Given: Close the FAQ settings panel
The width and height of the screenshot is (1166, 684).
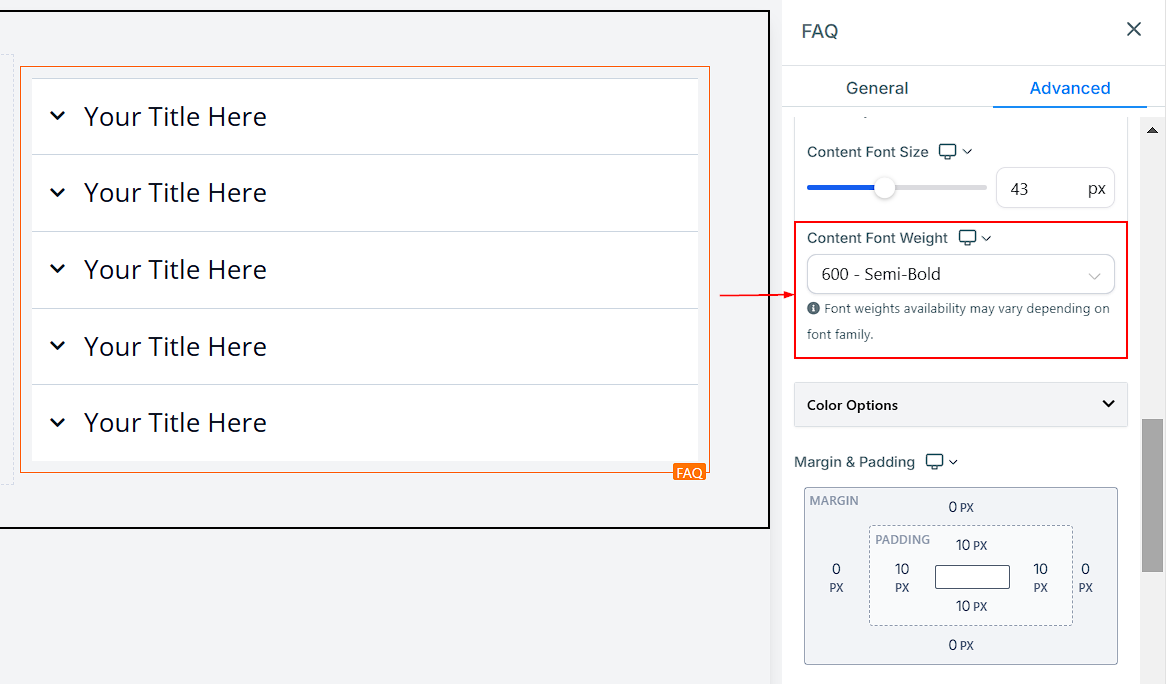Looking at the screenshot, I should tap(1133, 30).
